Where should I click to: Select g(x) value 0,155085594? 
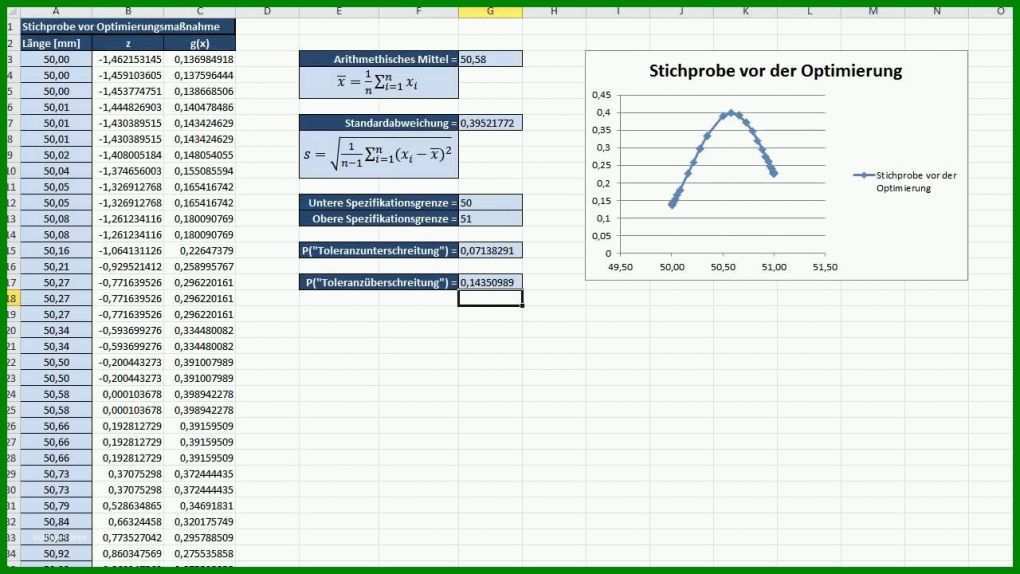pyautogui.click(x=200, y=171)
